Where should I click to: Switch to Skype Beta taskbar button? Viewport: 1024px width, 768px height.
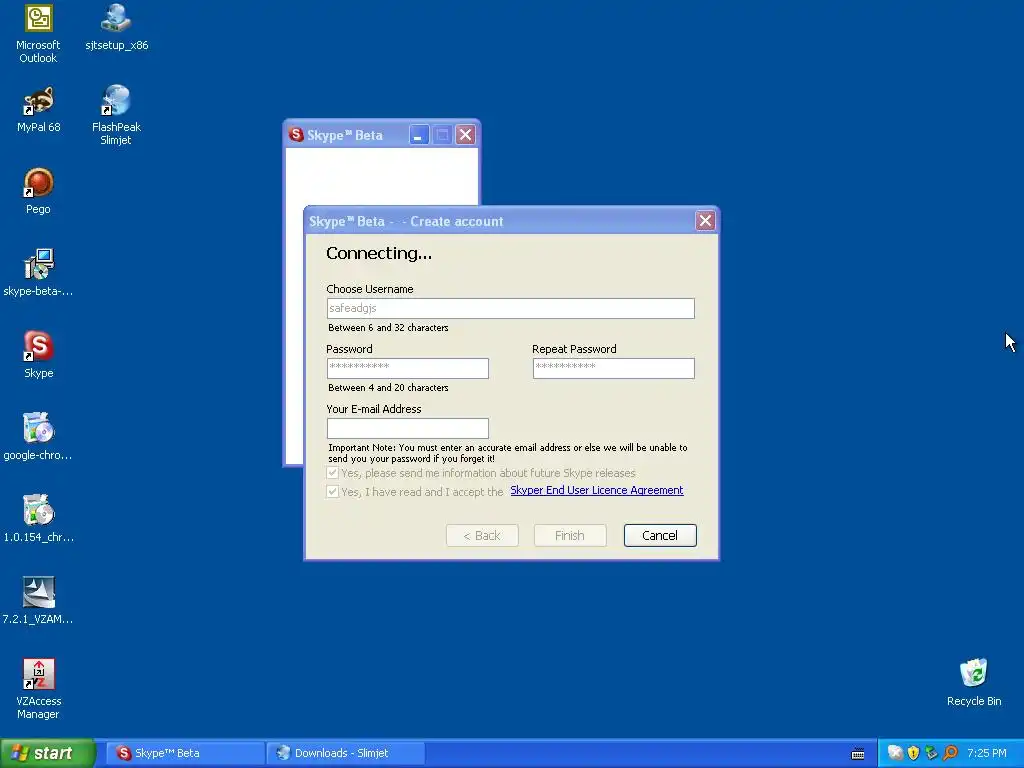pos(185,753)
